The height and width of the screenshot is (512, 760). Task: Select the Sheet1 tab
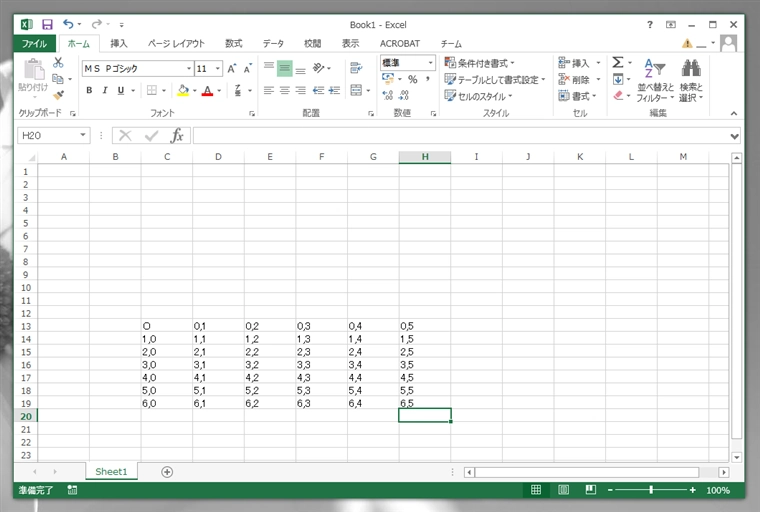point(111,471)
